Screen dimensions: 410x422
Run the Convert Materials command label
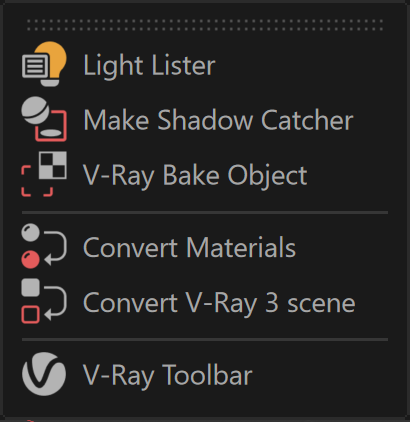click(189, 247)
